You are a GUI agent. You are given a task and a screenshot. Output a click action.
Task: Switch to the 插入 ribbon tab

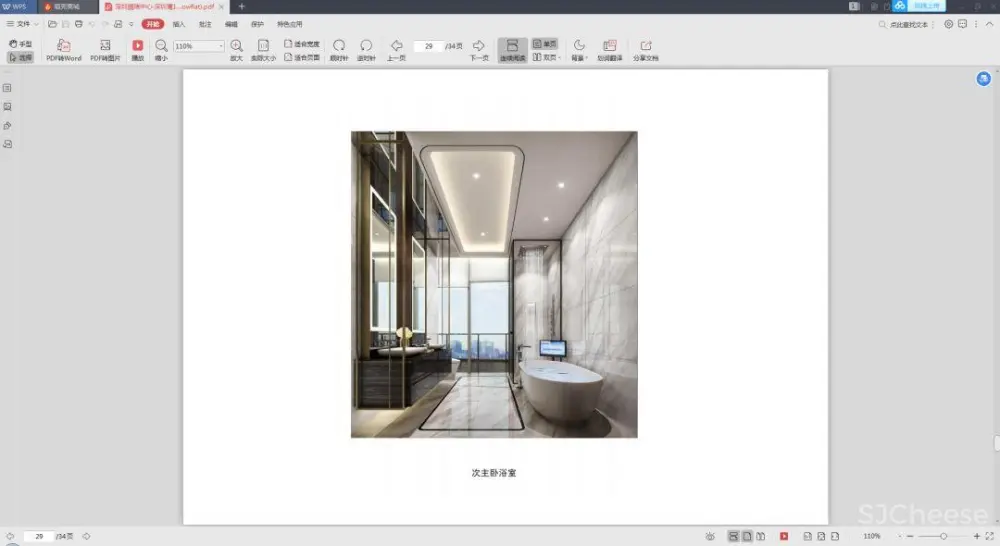pos(179,24)
